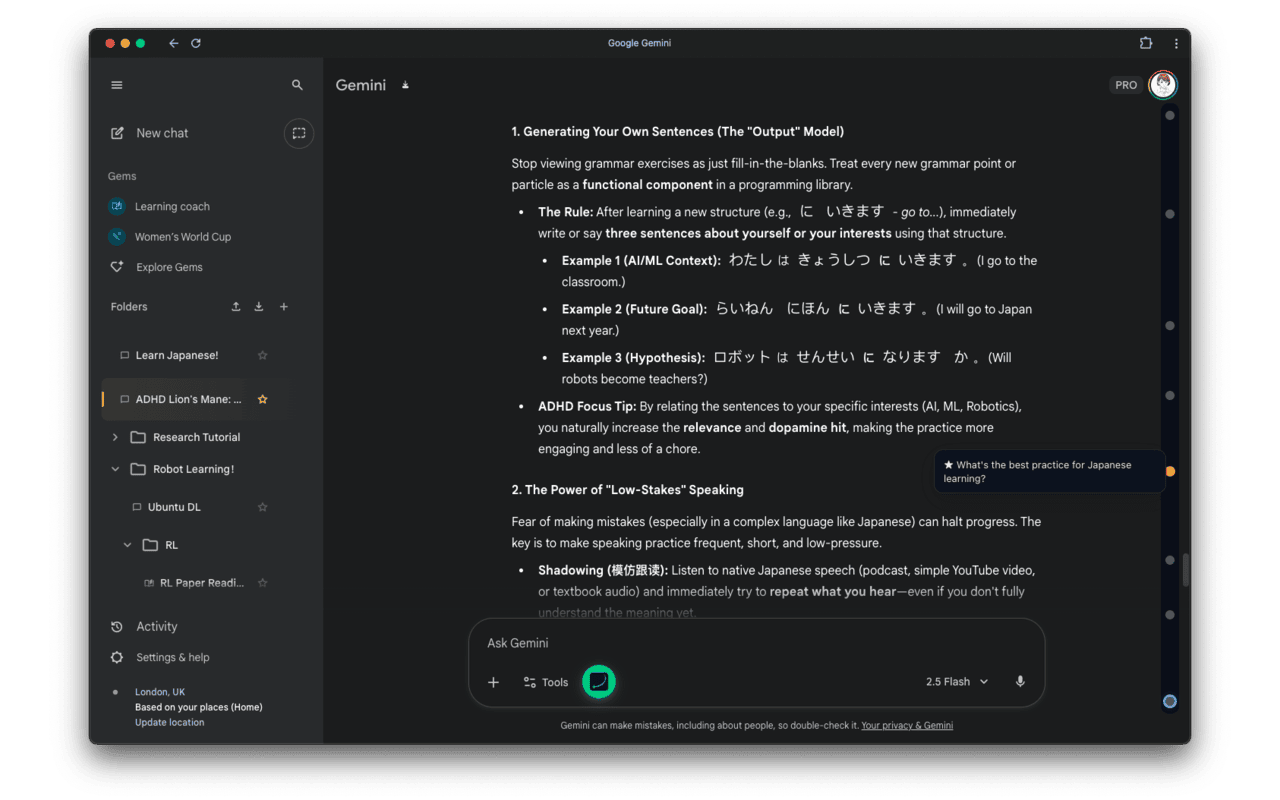Screen dimensions: 1280x800
Task: Open the 2.5 Flash model dropdown
Action: (x=956, y=682)
